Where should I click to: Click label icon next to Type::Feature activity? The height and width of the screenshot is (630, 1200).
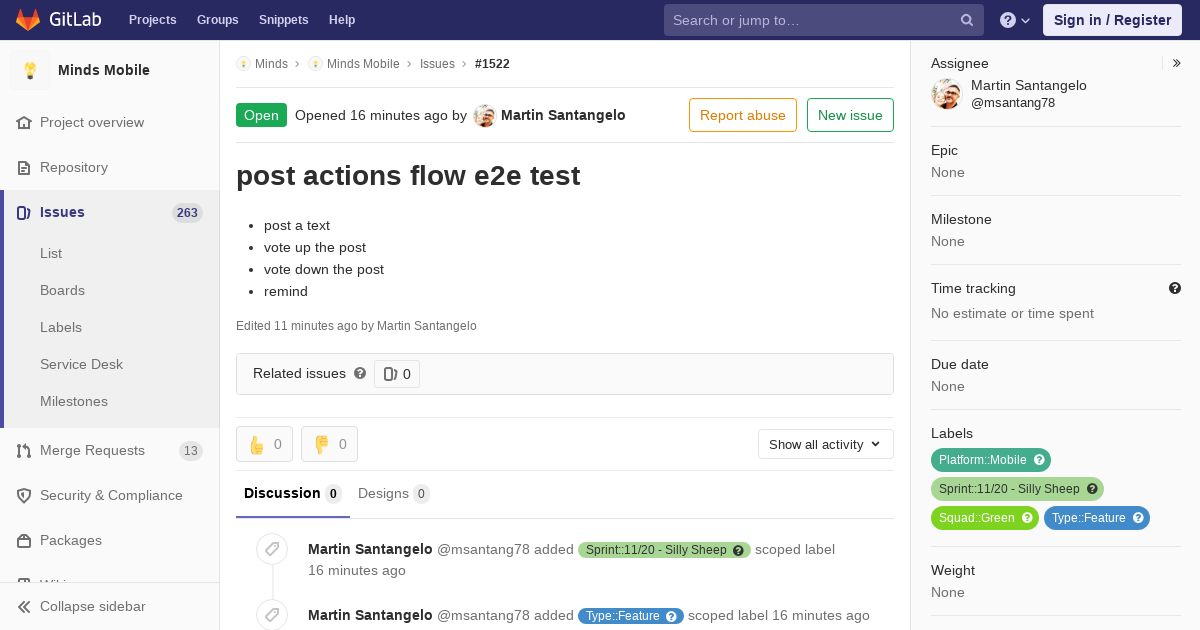click(272, 615)
